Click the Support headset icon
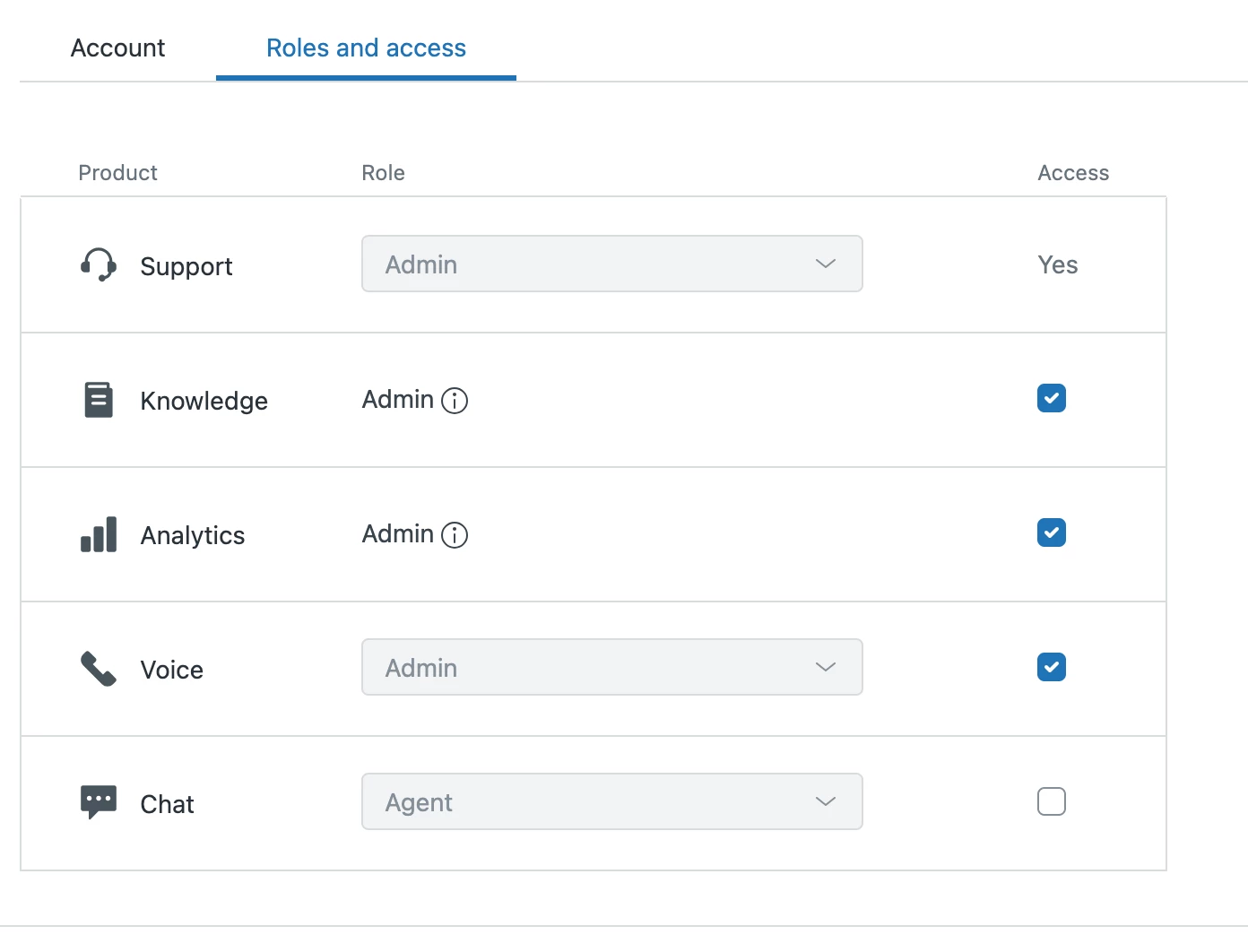The width and height of the screenshot is (1248, 952). pyautogui.click(x=99, y=265)
